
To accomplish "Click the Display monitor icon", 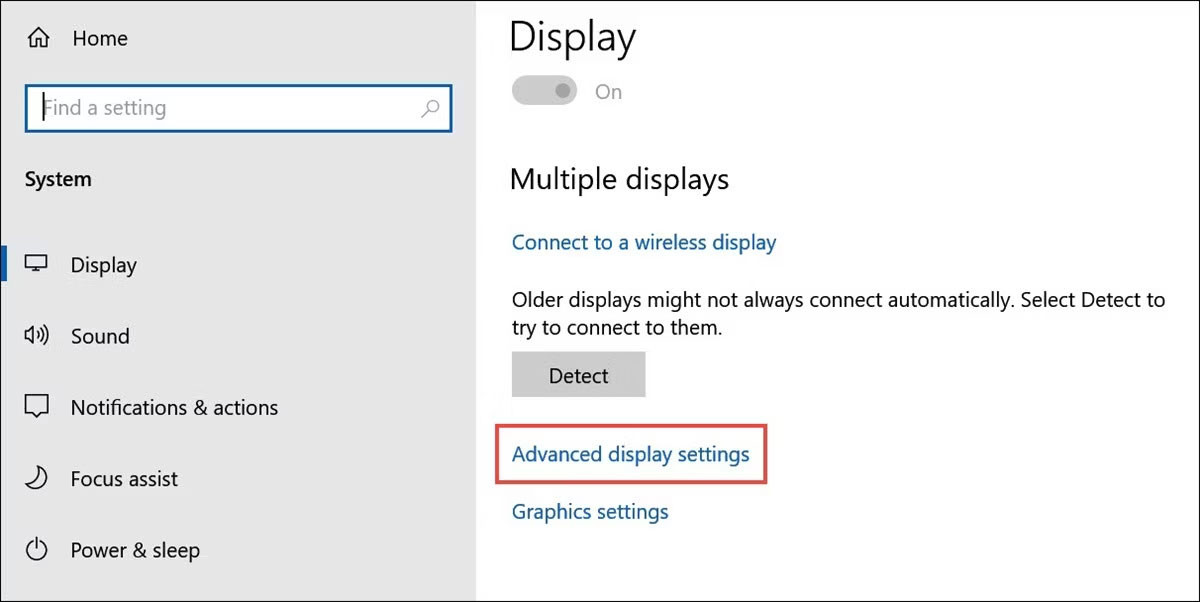I will click(37, 265).
